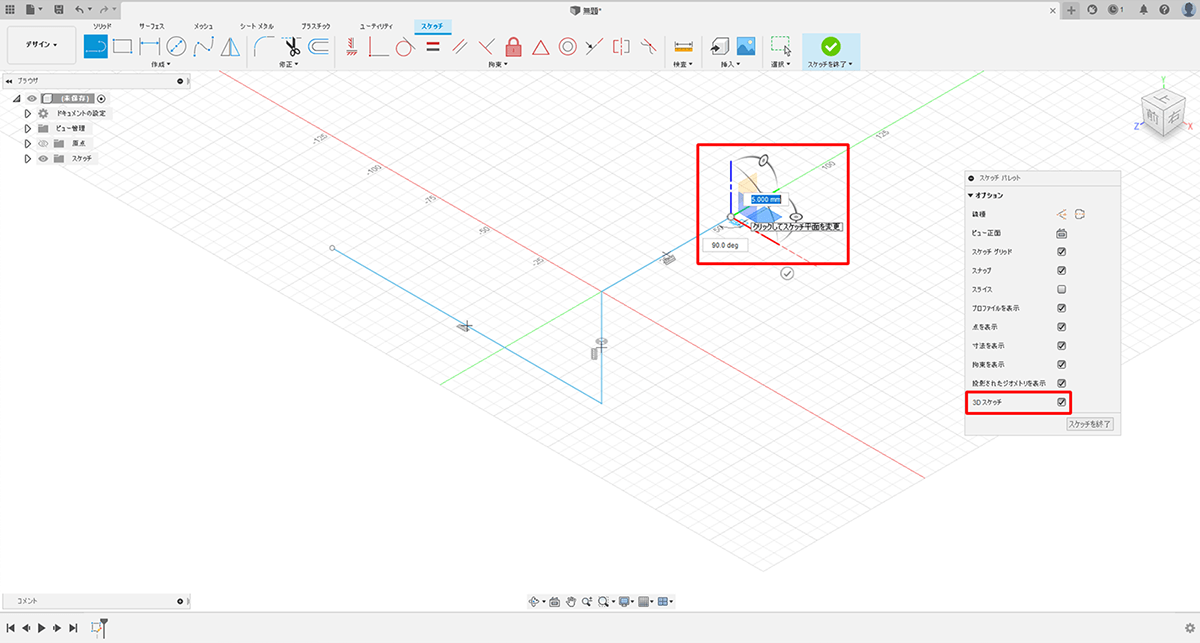Select the Line sketch tool
1200x643 pixels.
95,46
